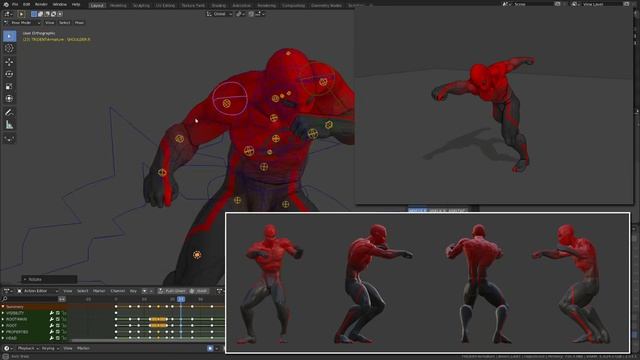Switch to the Modeling workspace tab
Screen dimensions: 640x360
pos(118,5)
